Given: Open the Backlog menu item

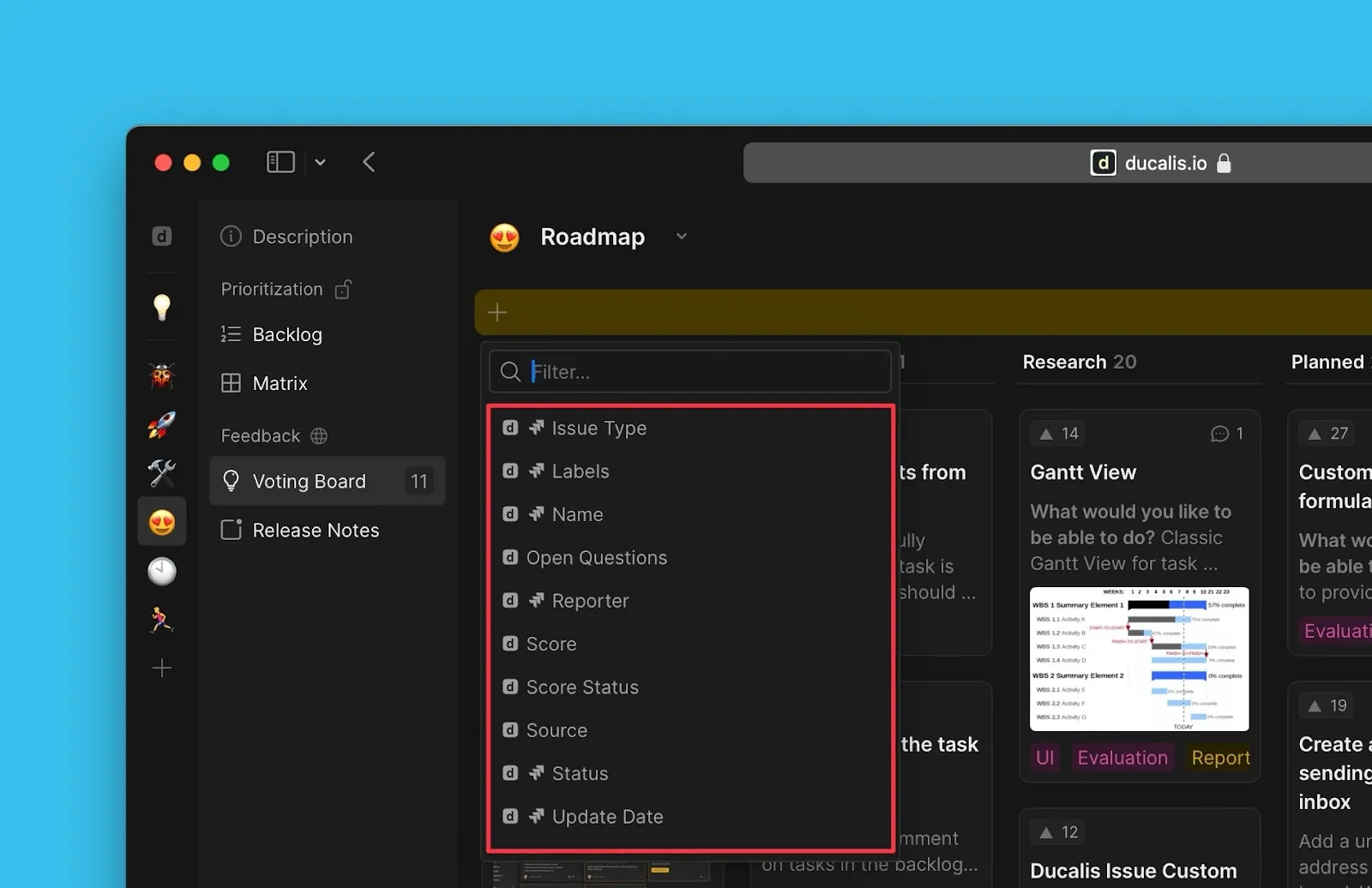Looking at the screenshot, I should coord(286,334).
